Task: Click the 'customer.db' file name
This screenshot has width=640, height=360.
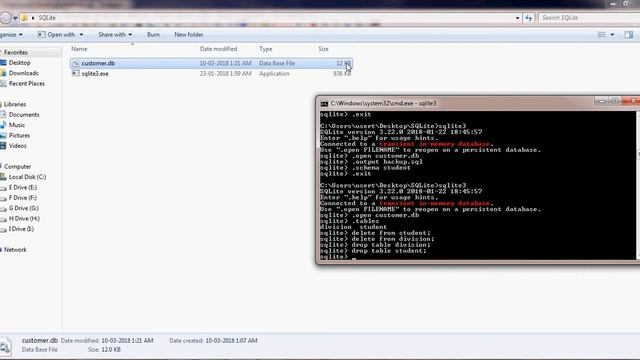Action: pyautogui.click(x=98, y=63)
